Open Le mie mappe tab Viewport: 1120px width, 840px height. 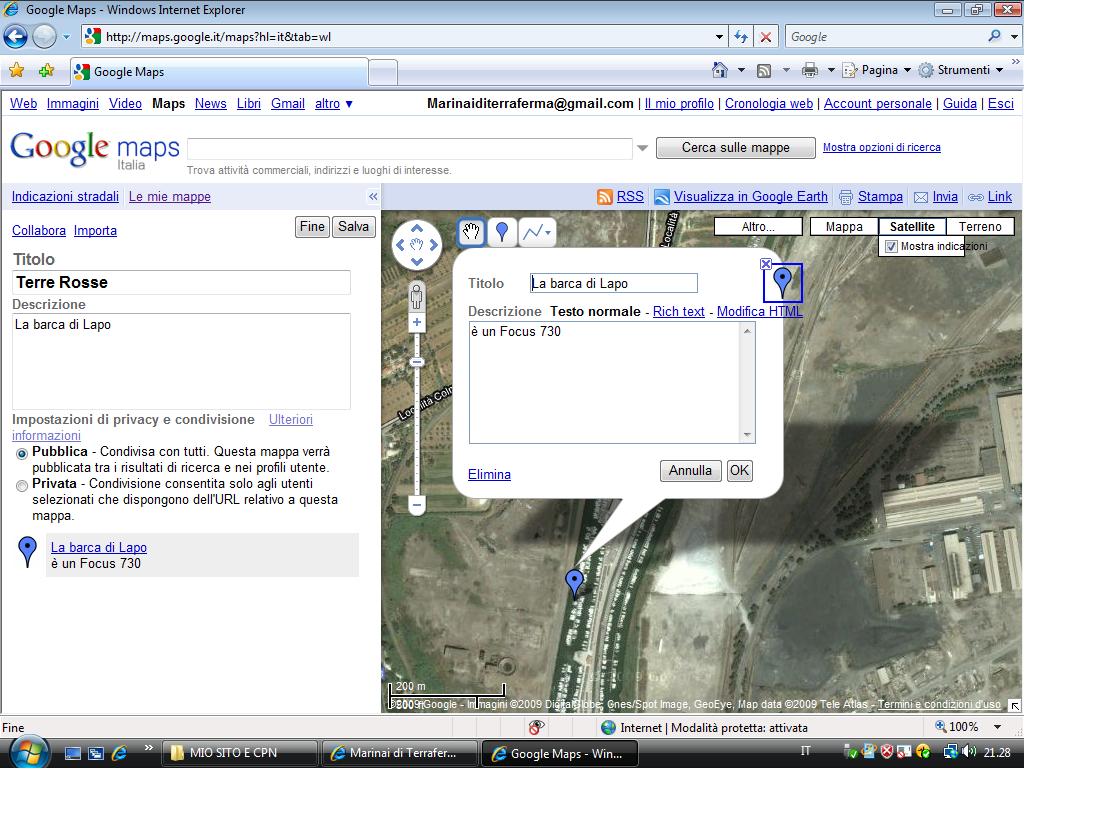(x=169, y=196)
